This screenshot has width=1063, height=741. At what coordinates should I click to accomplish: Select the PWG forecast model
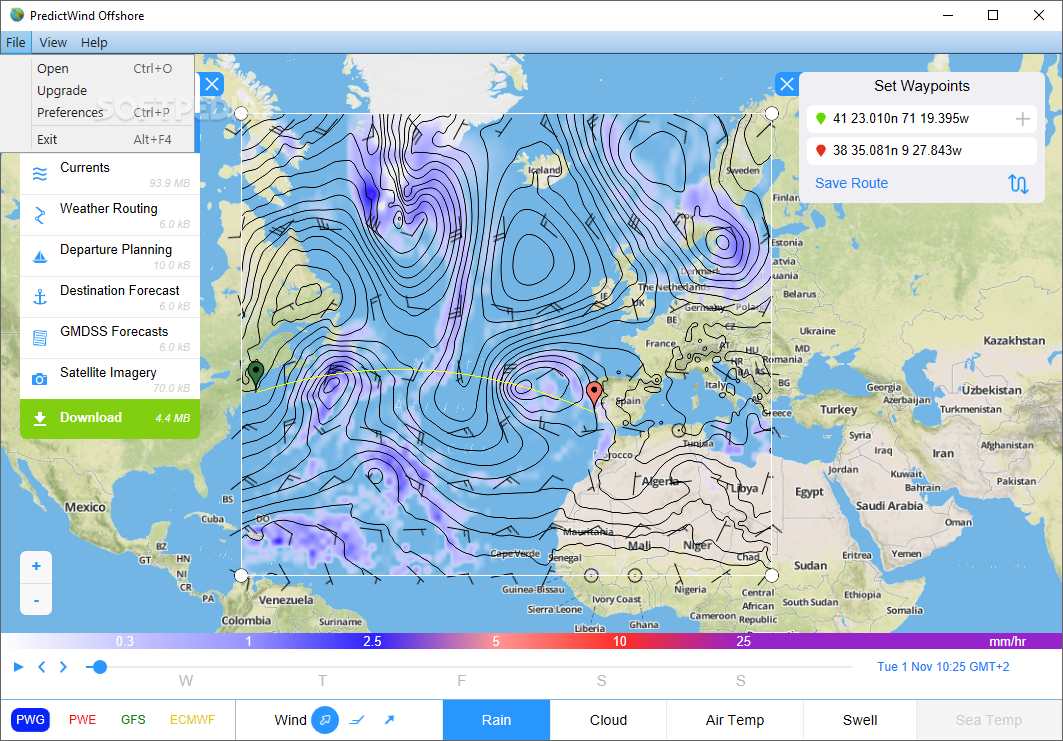31,720
